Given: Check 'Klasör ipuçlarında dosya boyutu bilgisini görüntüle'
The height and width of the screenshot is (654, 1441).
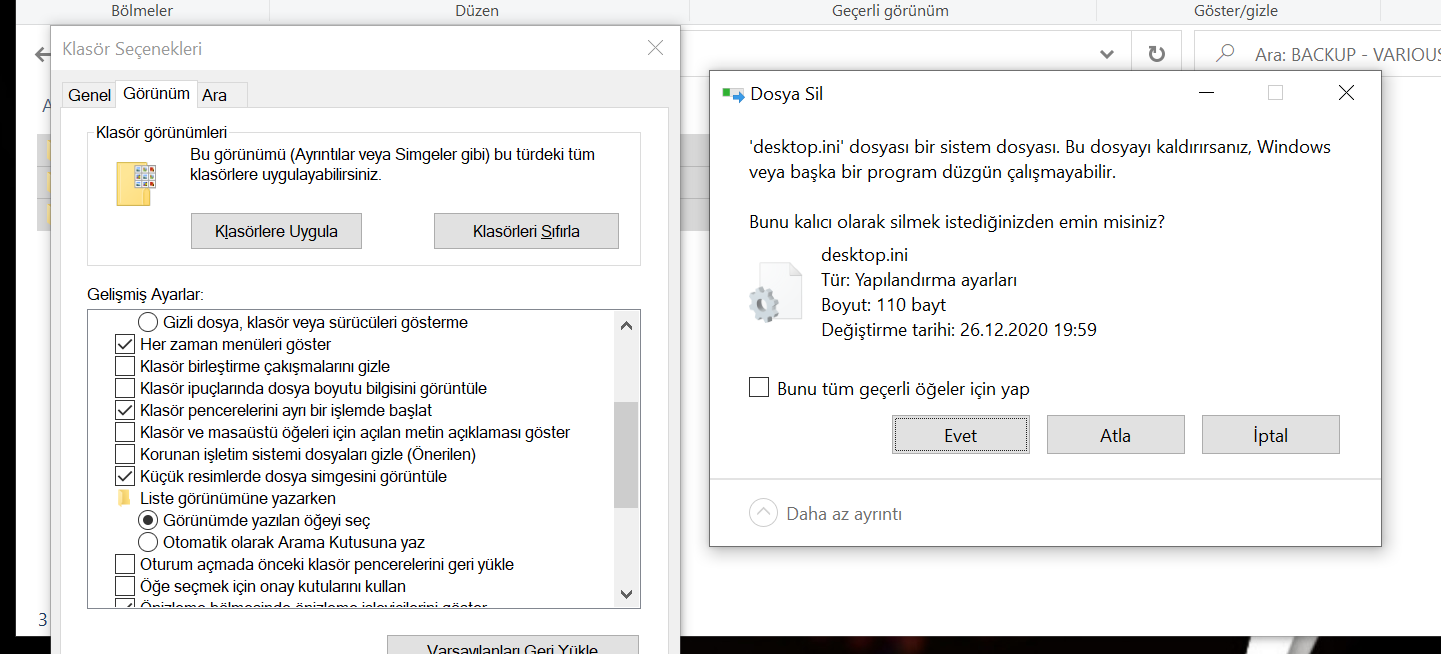Looking at the screenshot, I should click(125, 388).
